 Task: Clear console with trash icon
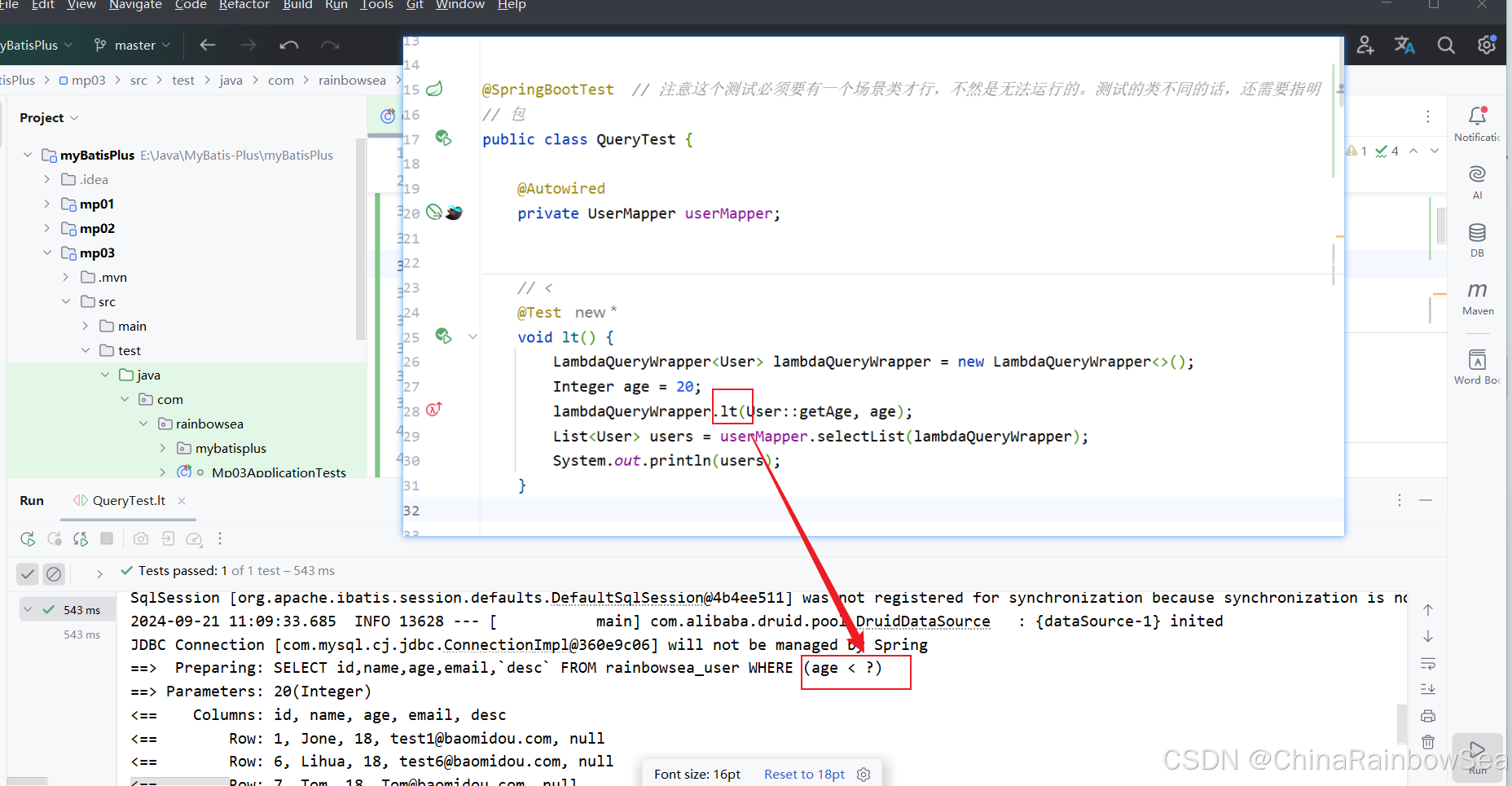(1428, 742)
